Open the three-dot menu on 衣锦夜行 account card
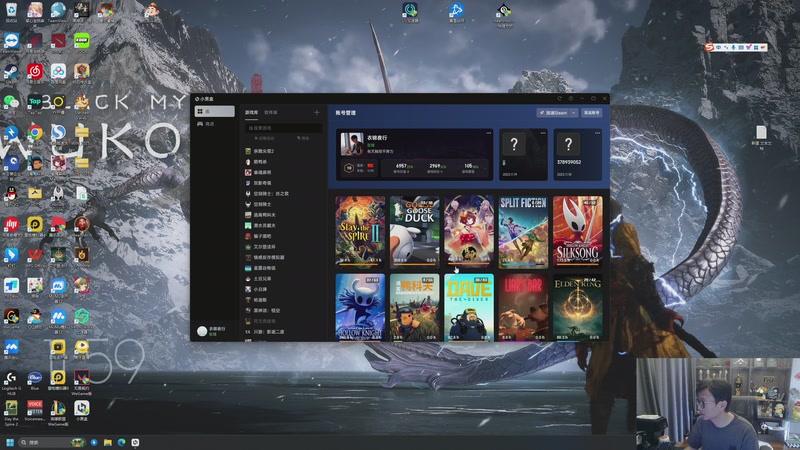Screen dimensions: 800x450 pyautogui.click(x=488, y=133)
